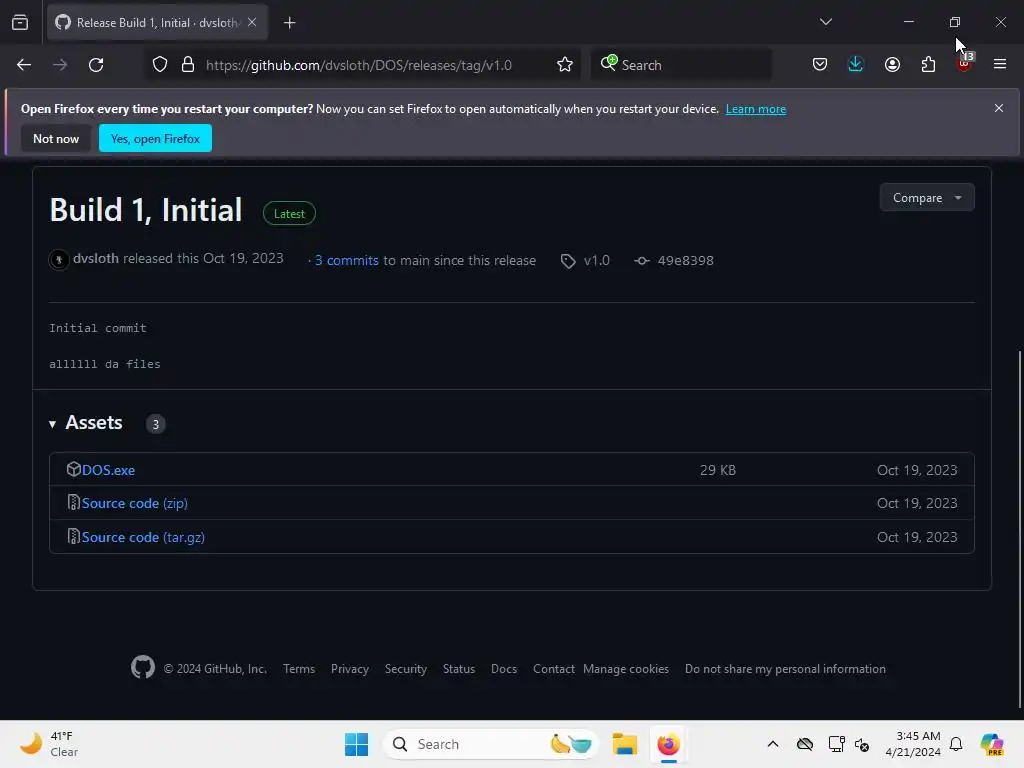The image size is (1024, 768).
Task: Open Status footer link
Action: coord(458,669)
